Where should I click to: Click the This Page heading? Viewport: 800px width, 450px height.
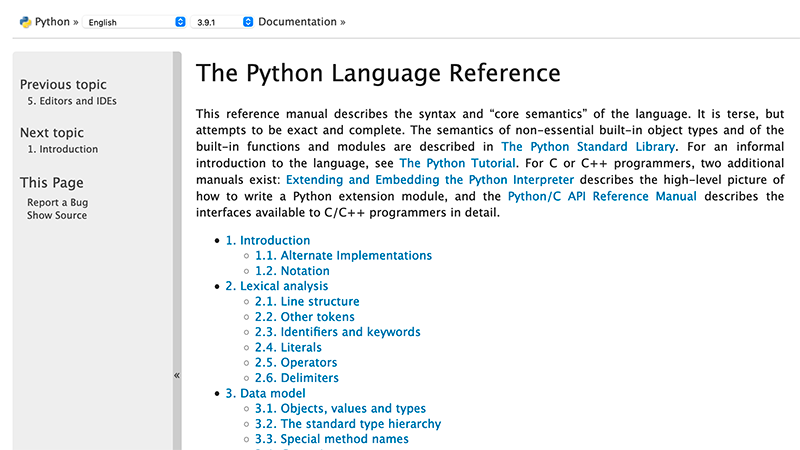point(52,183)
